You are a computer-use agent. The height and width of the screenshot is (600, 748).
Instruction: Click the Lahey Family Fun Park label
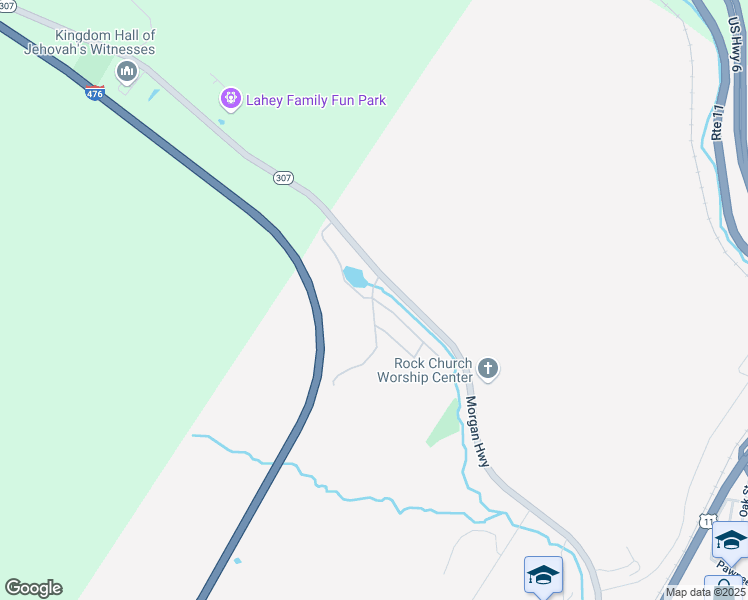316,100
